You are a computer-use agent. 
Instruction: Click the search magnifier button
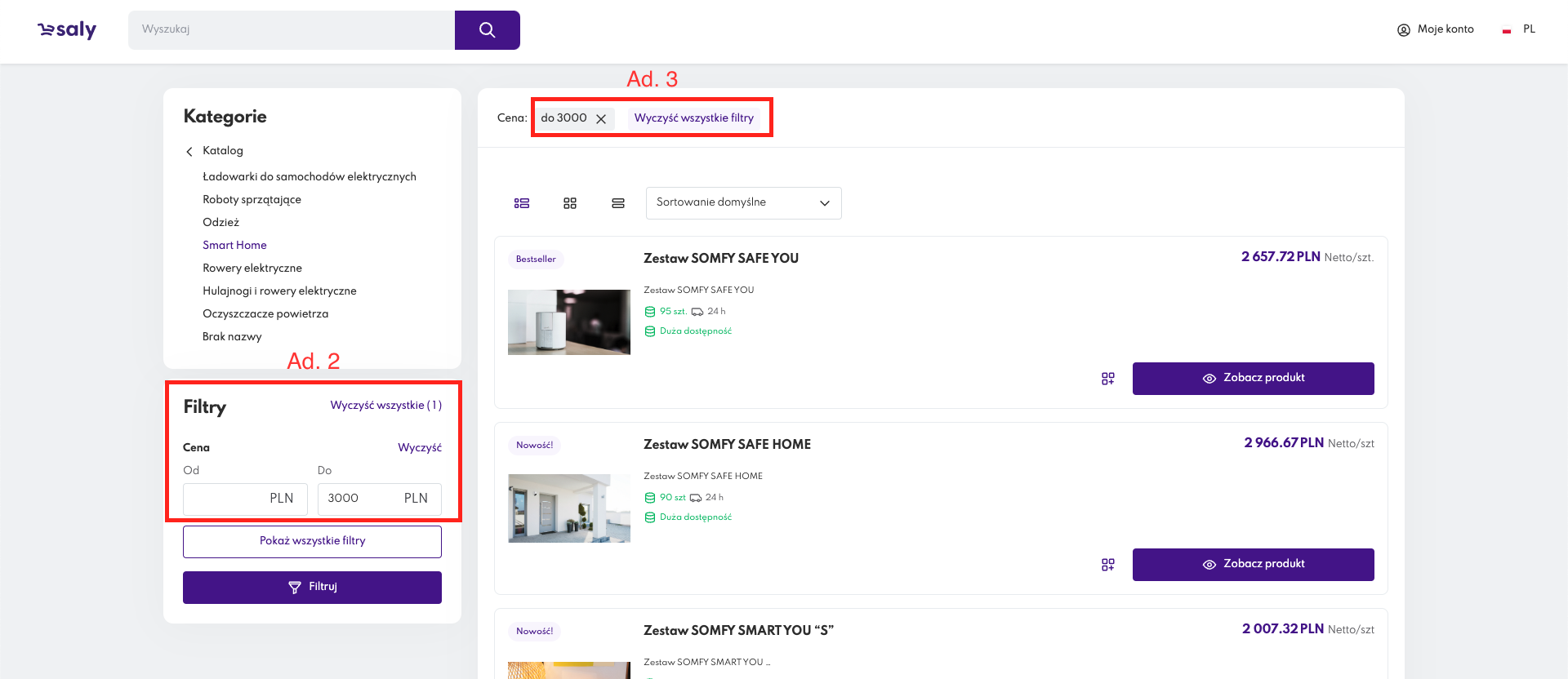tap(487, 30)
